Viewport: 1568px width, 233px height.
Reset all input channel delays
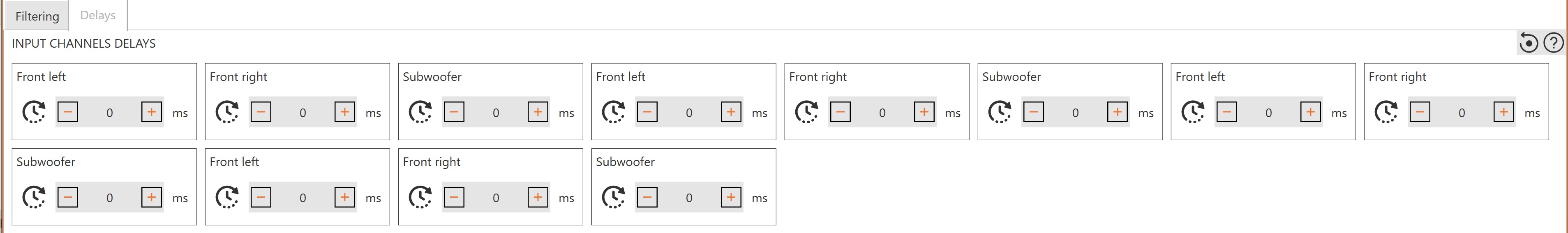tap(1529, 43)
